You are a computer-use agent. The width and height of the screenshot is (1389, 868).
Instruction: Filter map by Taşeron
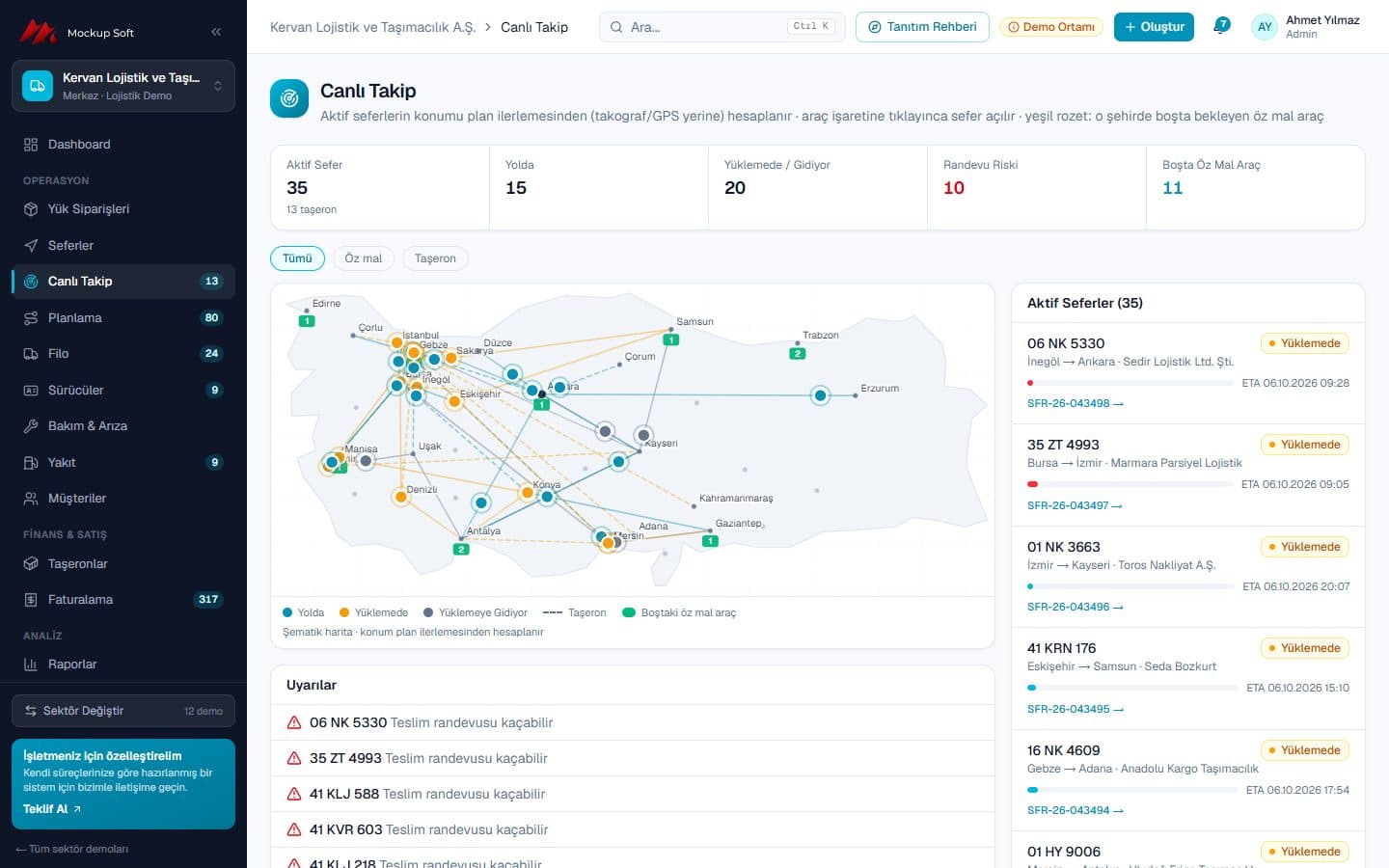(435, 258)
